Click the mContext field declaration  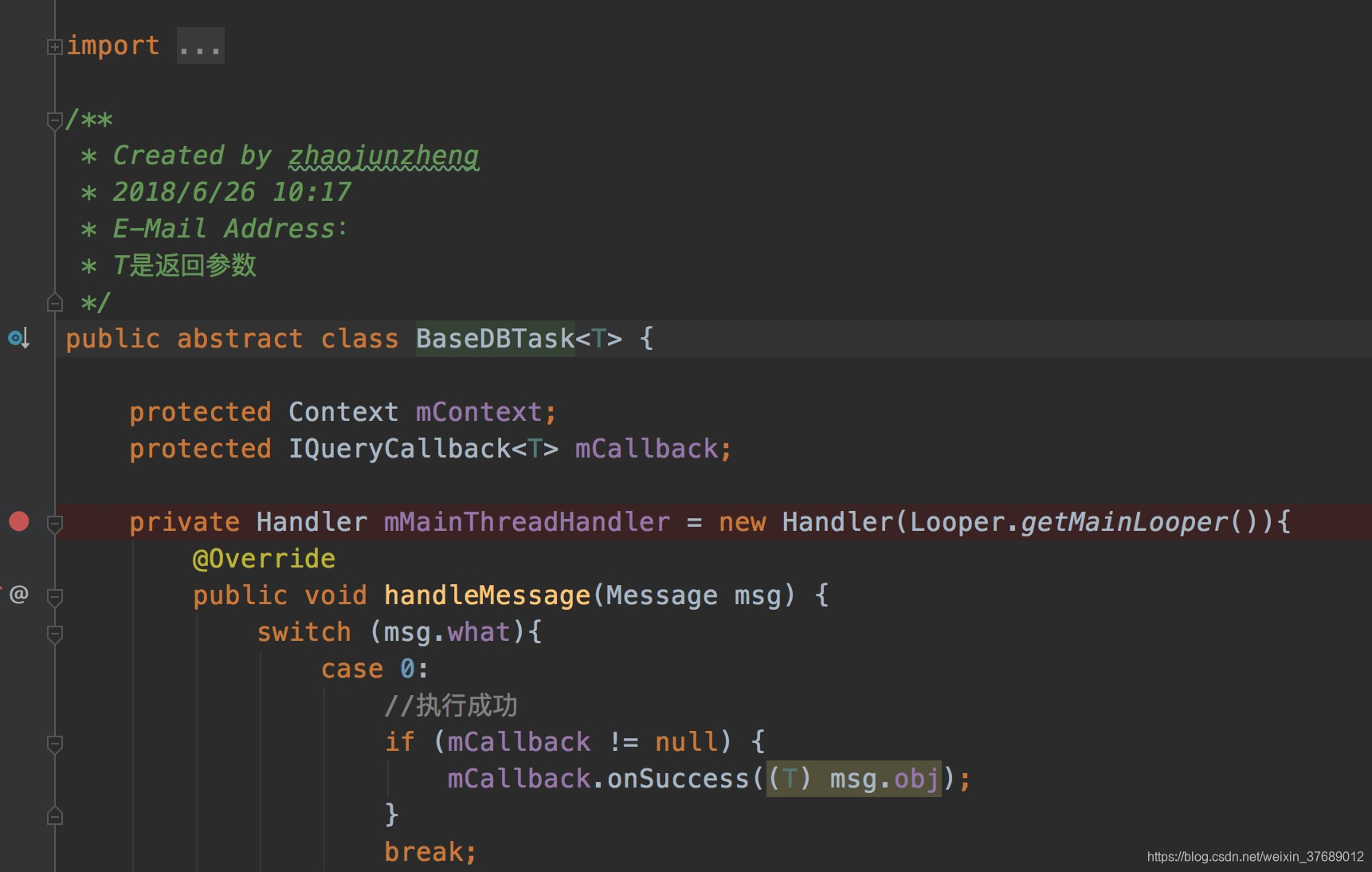coord(479,412)
